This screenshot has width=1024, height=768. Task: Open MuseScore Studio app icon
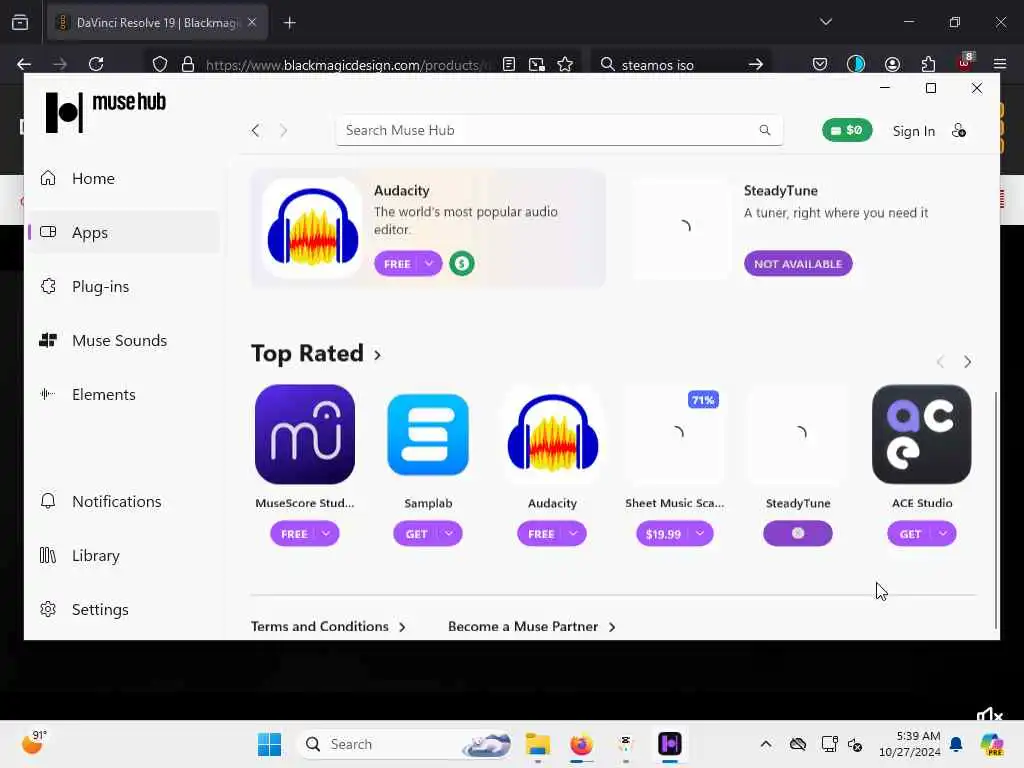click(305, 434)
